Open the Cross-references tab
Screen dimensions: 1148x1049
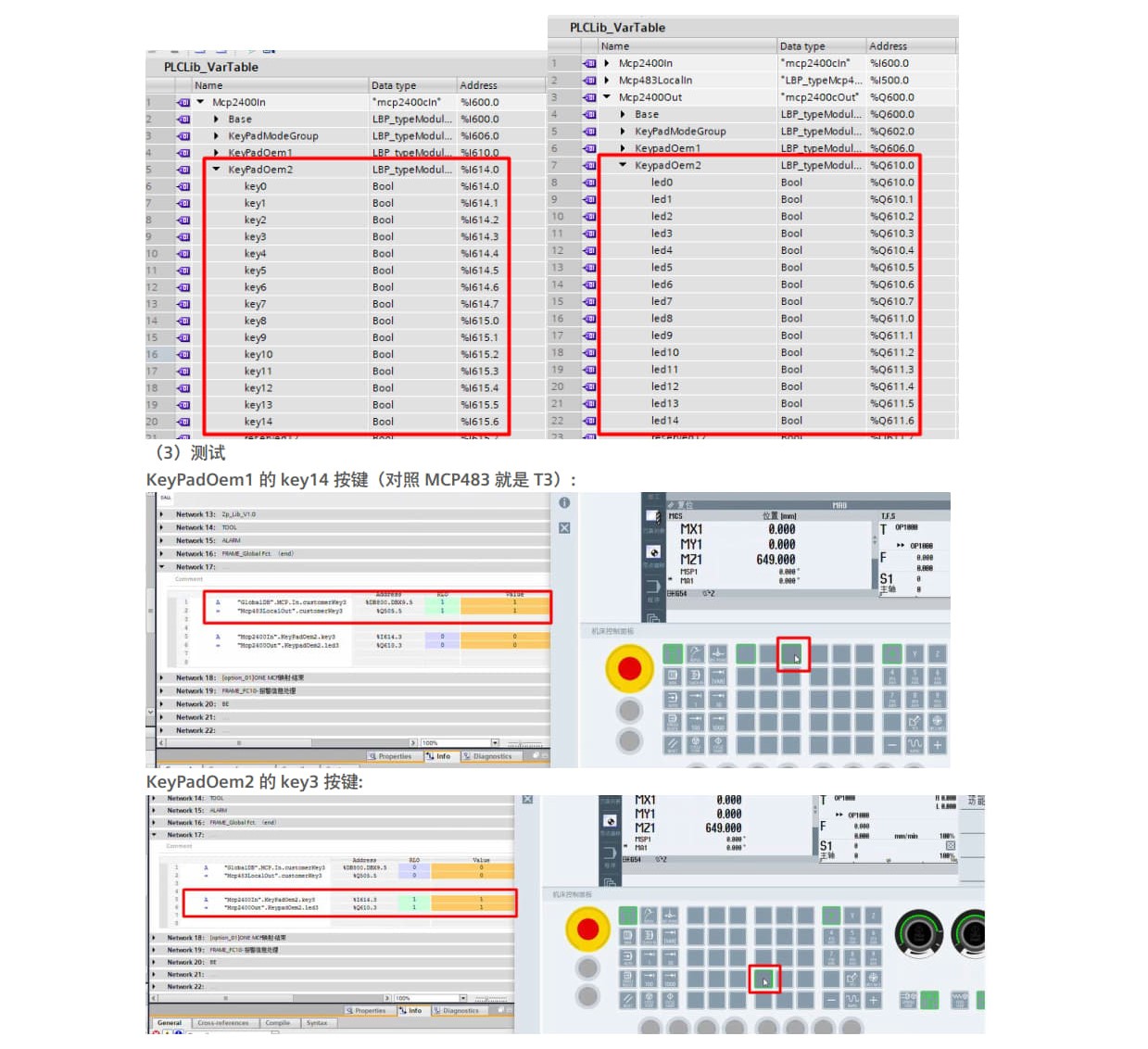(x=223, y=1023)
